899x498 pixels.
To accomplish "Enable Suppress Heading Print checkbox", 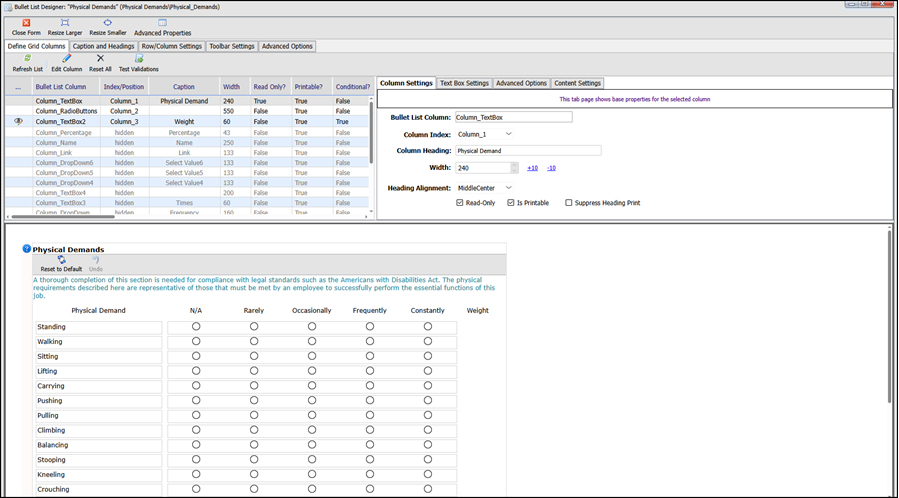I will (569, 203).
